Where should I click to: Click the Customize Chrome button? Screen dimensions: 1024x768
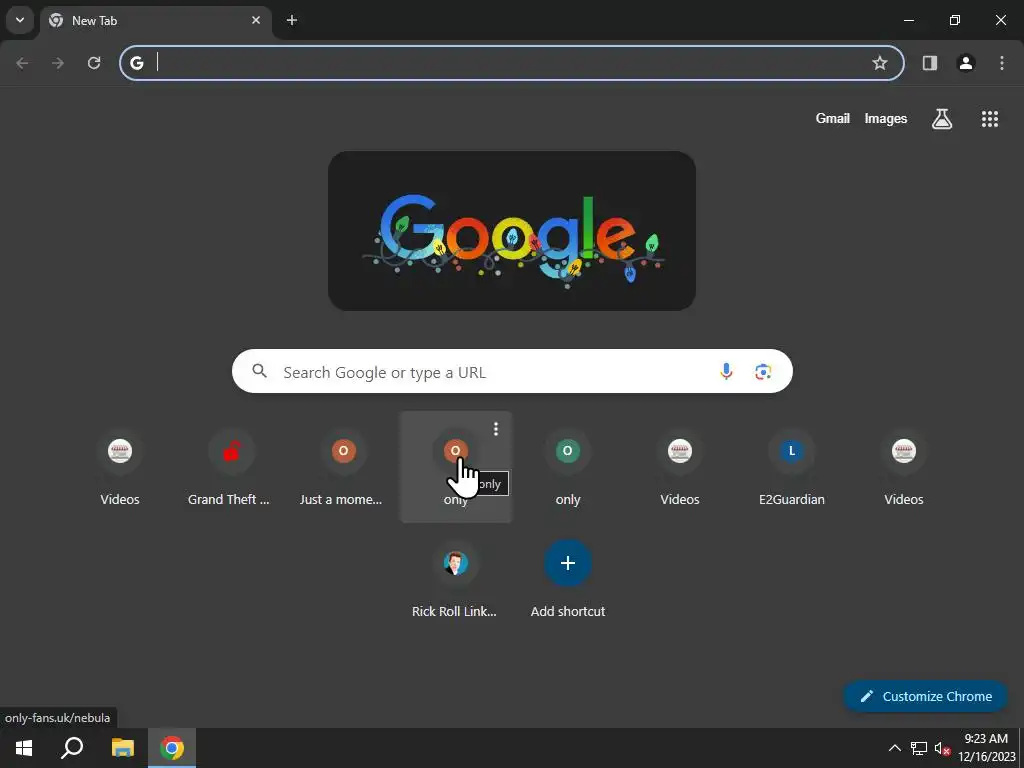coord(925,696)
